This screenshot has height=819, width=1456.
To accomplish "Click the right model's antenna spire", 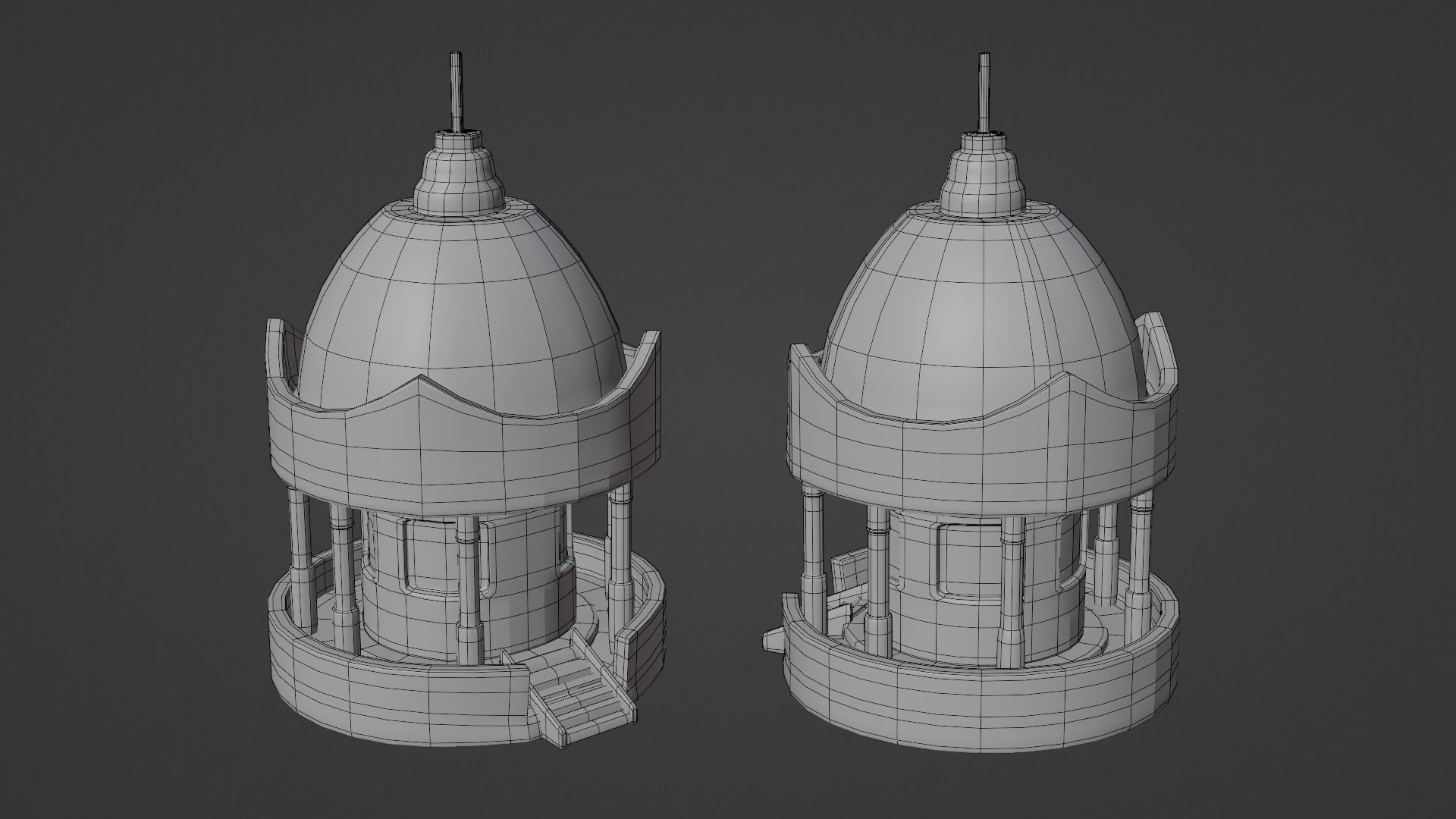I will [984, 91].
